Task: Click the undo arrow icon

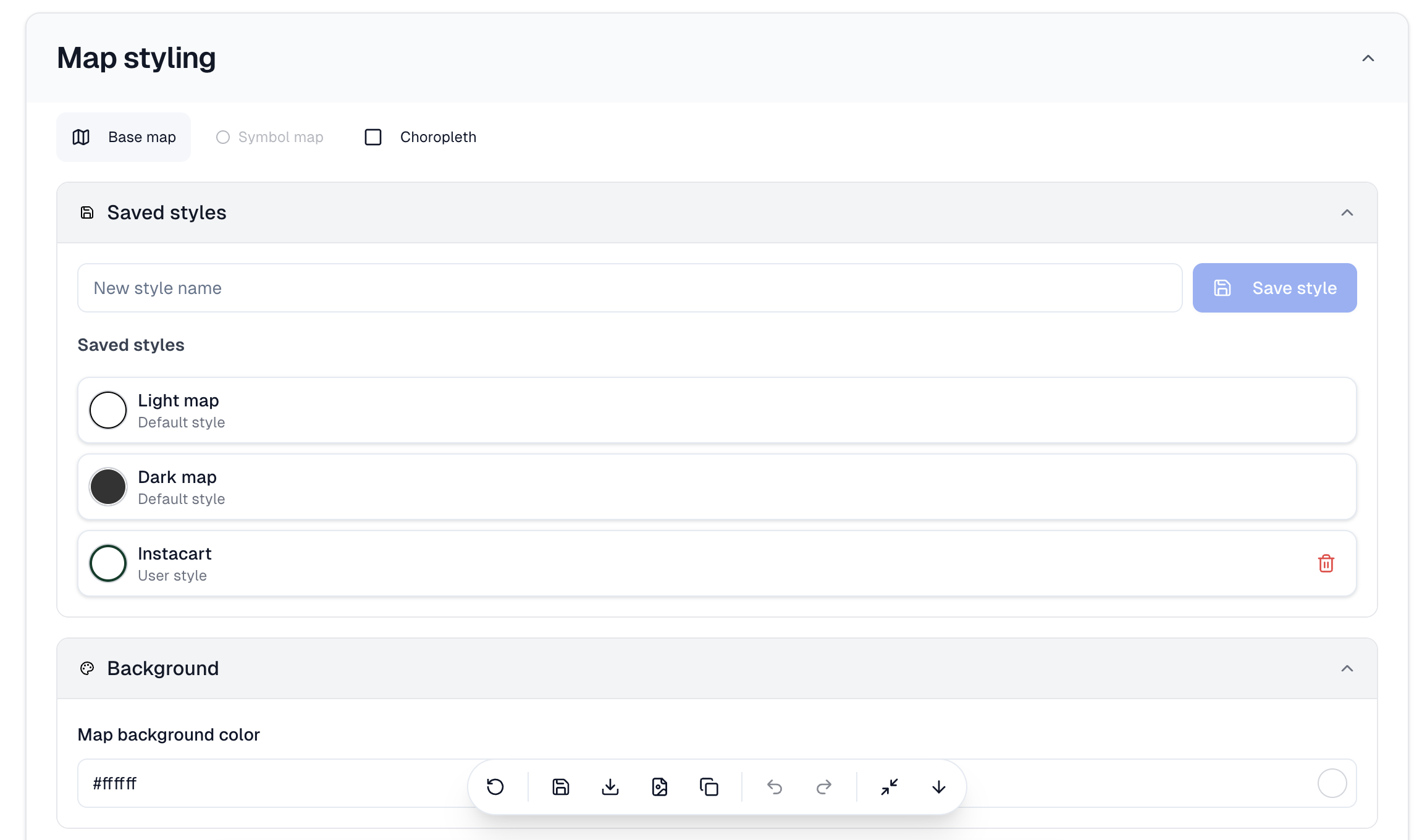Action: click(x=775, y=787)
